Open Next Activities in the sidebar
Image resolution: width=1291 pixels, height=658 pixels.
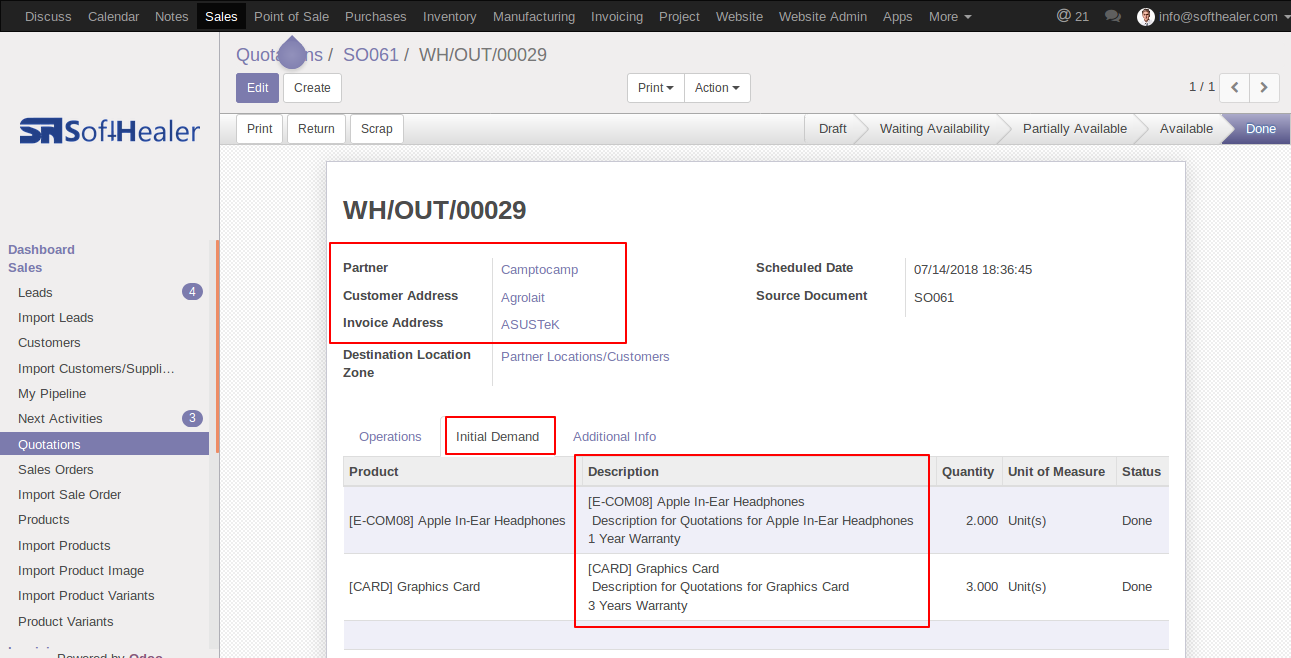105,419
